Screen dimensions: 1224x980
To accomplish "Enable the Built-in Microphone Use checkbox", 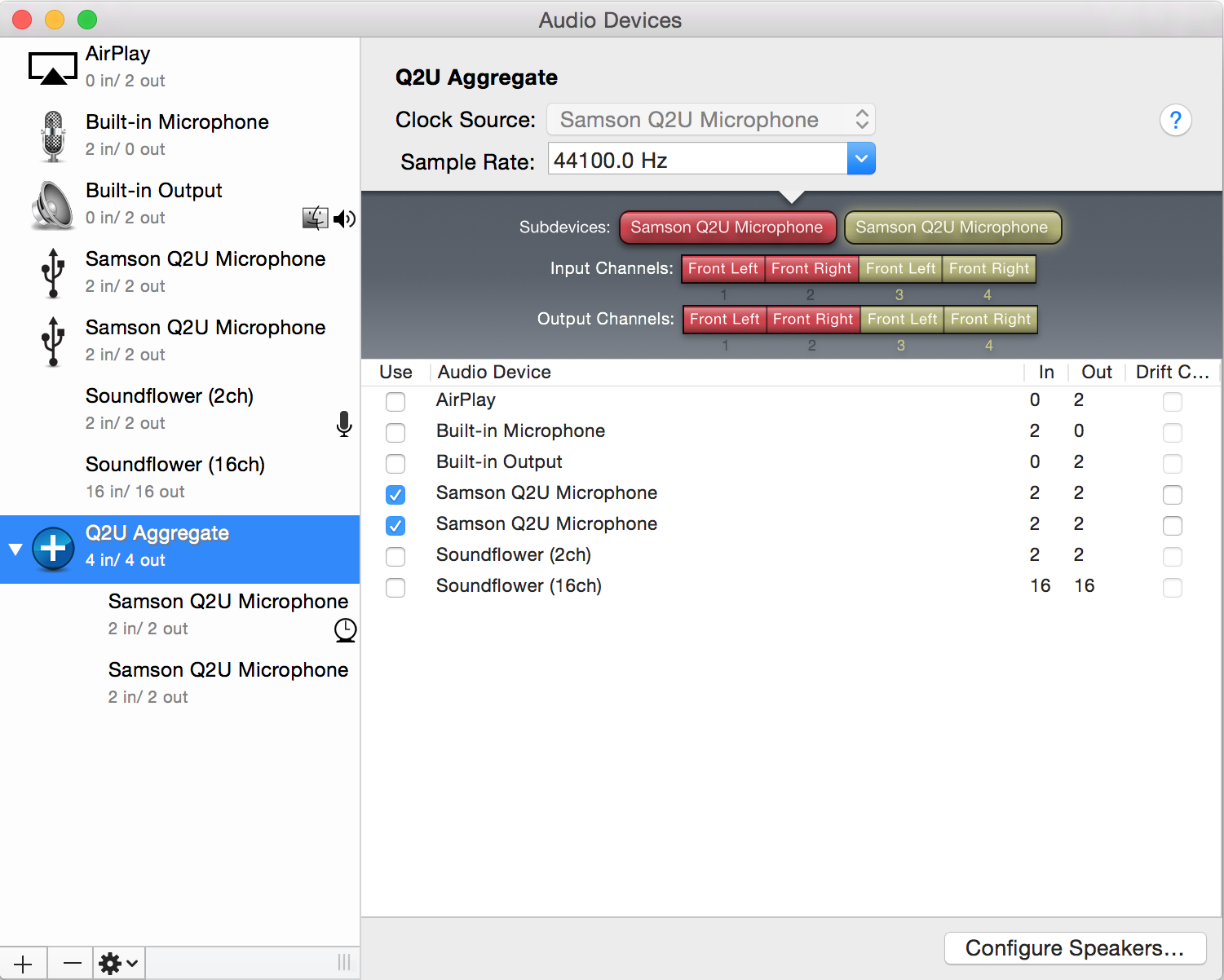I will coord(395,432).
